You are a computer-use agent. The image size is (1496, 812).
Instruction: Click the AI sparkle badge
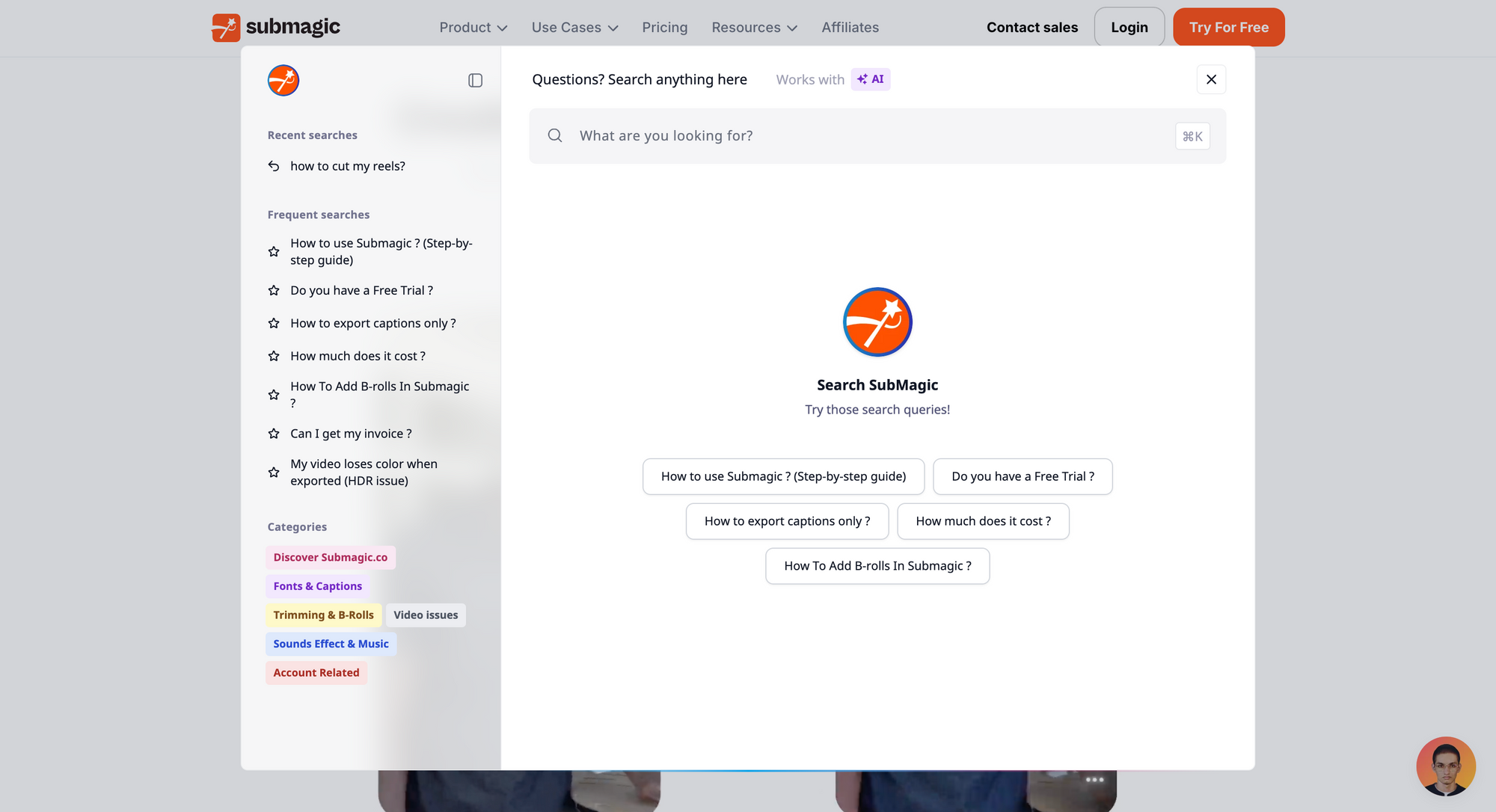pos(871,79)
